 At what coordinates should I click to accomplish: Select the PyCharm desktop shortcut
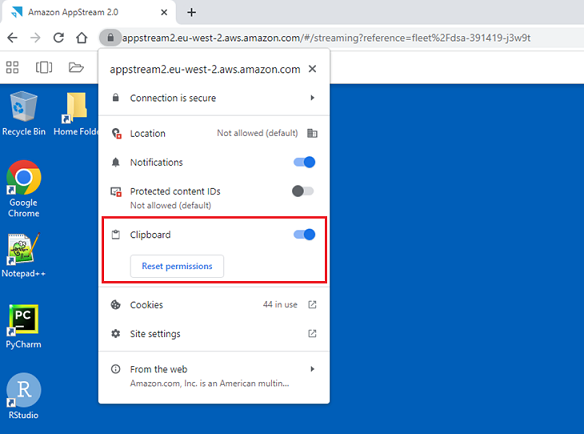tap(23, 327)
